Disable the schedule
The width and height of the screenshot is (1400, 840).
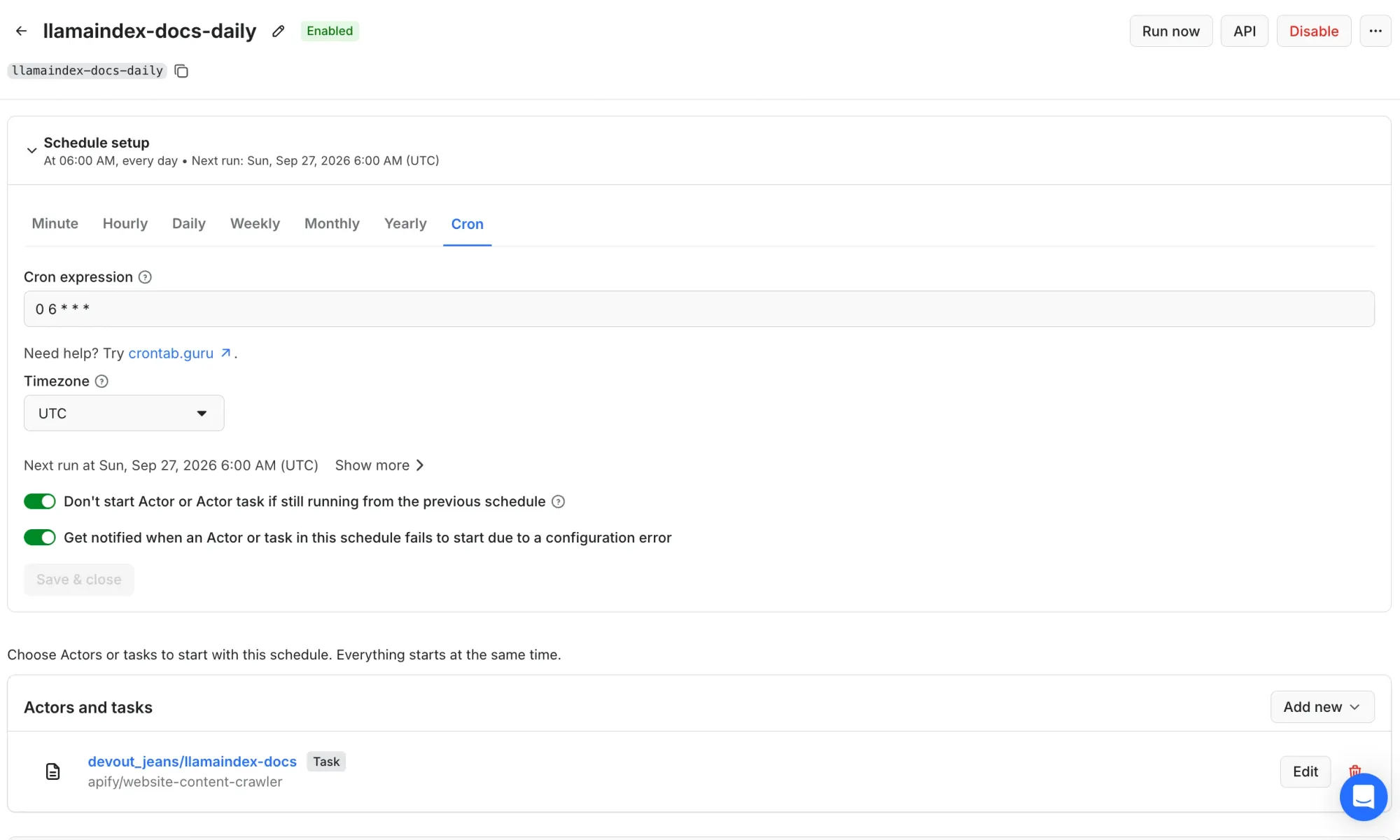(1313, 31)
